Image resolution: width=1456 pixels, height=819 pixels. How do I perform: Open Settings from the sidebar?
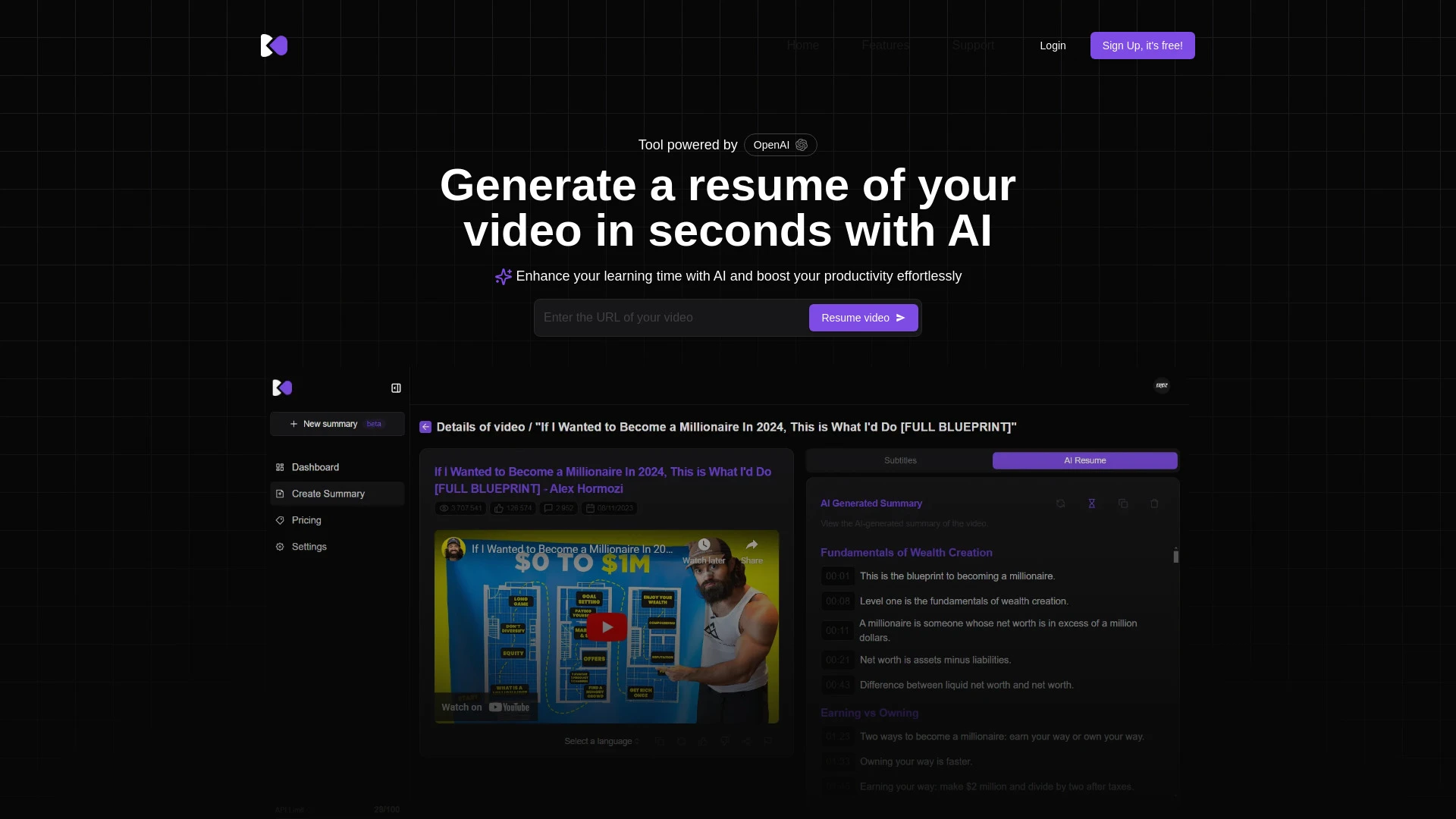pyautogui.click(x=308, y=546)
